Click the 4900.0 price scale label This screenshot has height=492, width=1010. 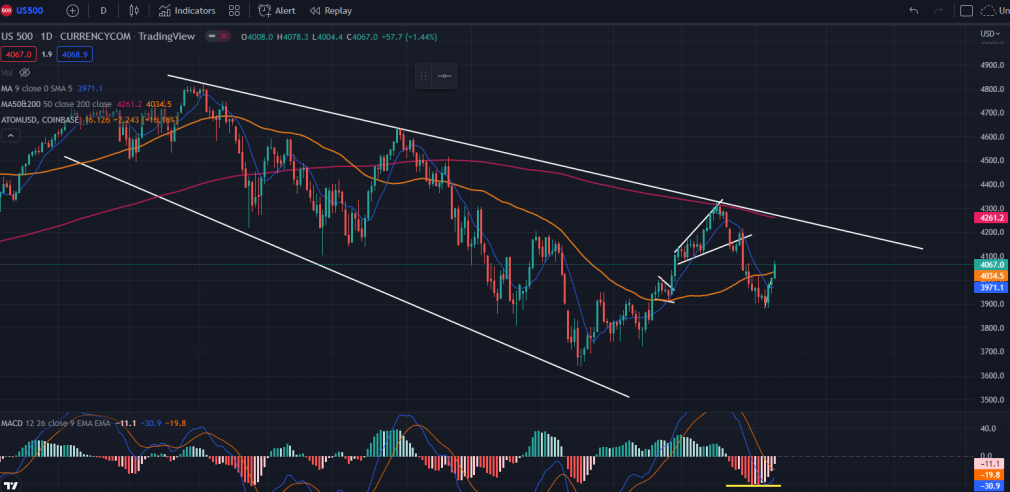pyautogui.click(x=993, y=65)
